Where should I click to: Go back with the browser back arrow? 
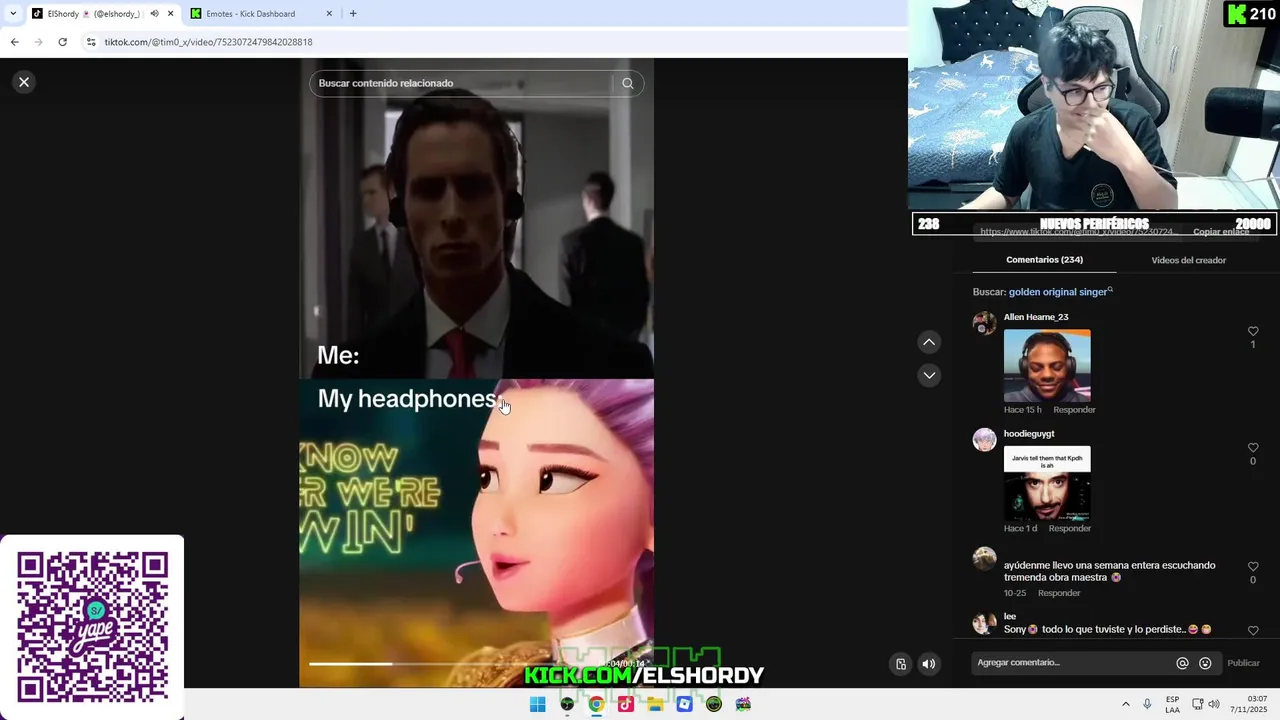(x=14, y=42)
